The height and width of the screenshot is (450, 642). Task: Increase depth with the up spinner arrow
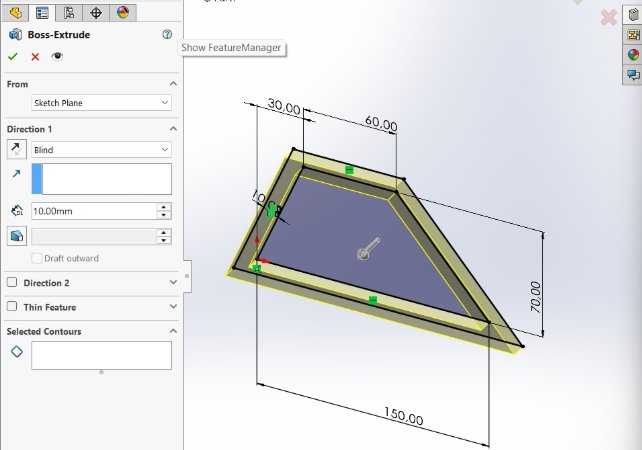coord(164,207)
